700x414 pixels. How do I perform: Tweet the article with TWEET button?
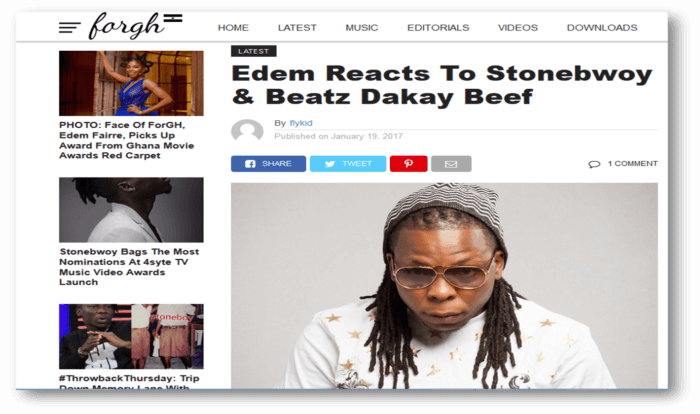click(x=348, y=164)
